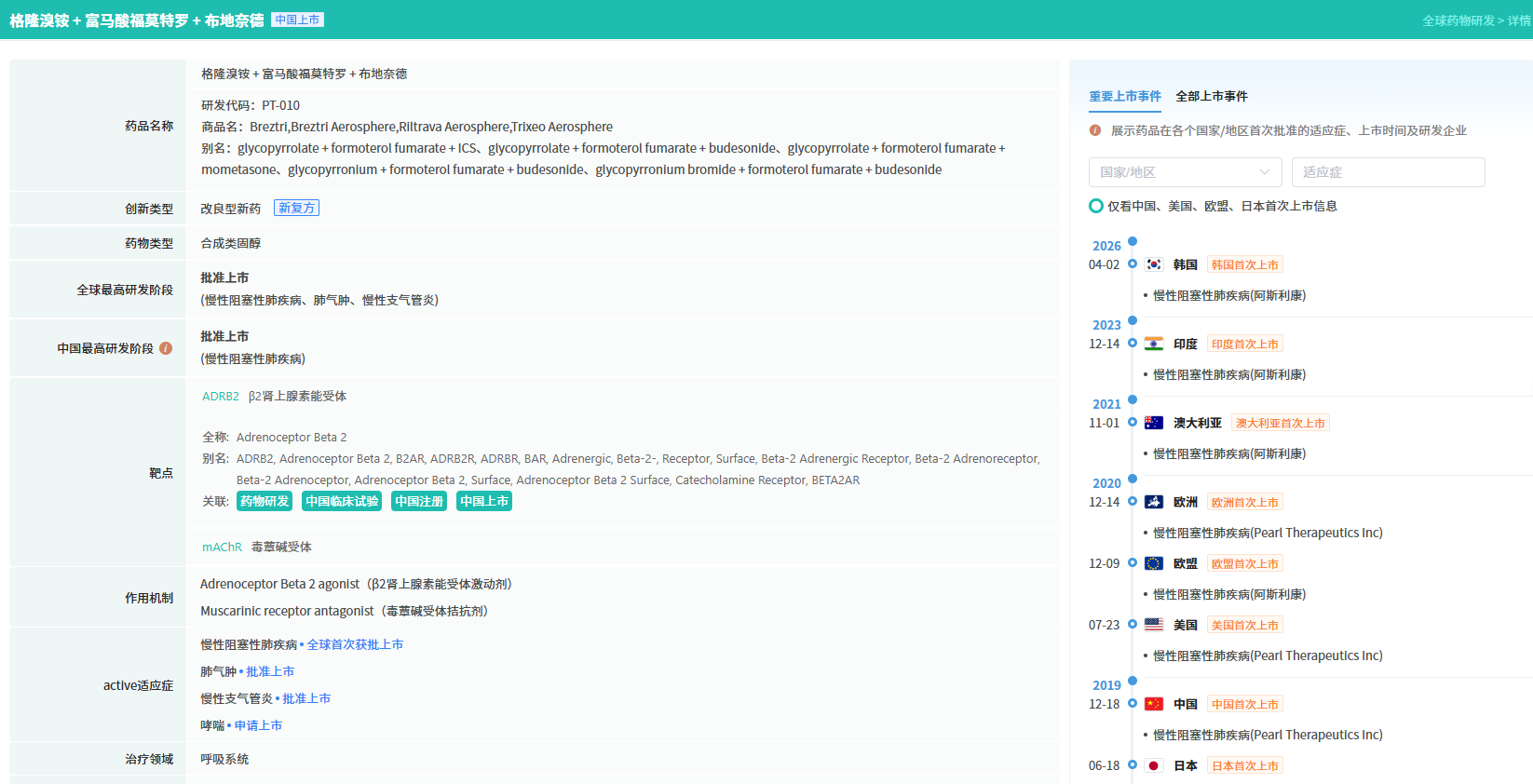Click the South Korea flag icon
This screenshot has width=1533, height=784.
(x=1154, y=264)
